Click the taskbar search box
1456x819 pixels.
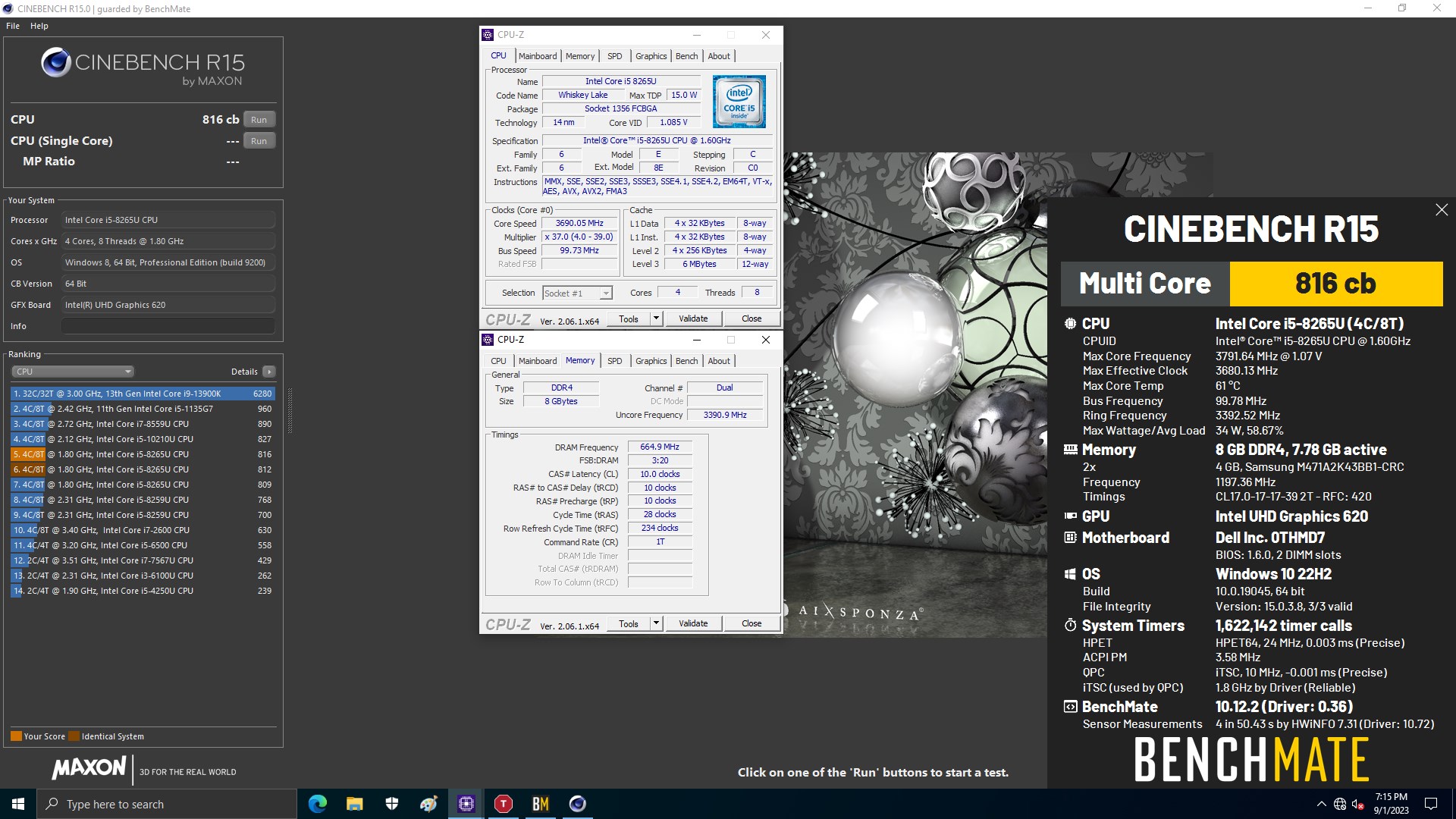[x=167, y=804]
